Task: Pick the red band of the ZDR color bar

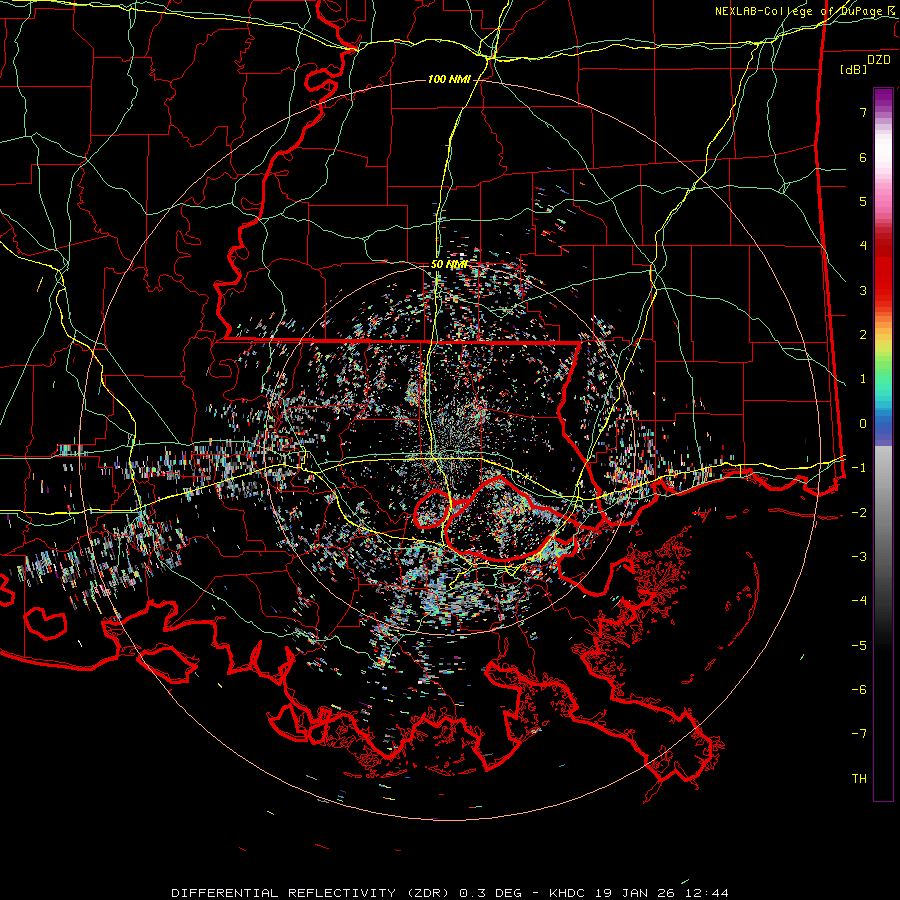Action: click(883, 270)
